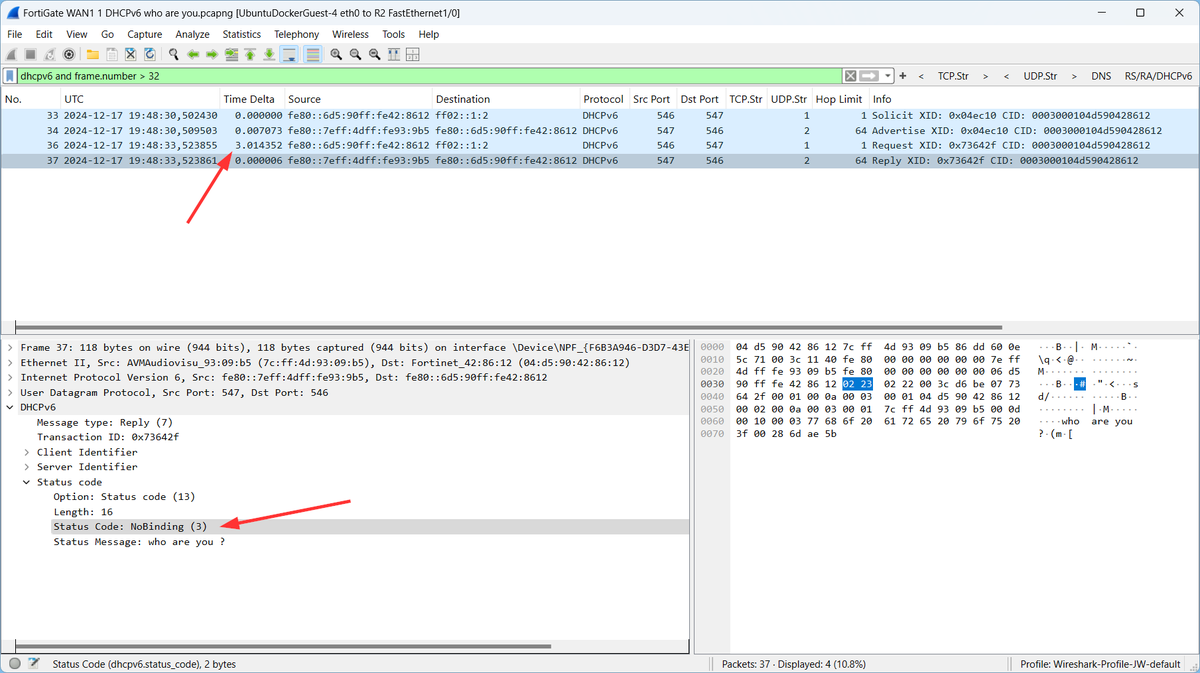This screenshot has height=673, width=1200.
Task: Jump to the last packet
Action: tap(269, 54)
